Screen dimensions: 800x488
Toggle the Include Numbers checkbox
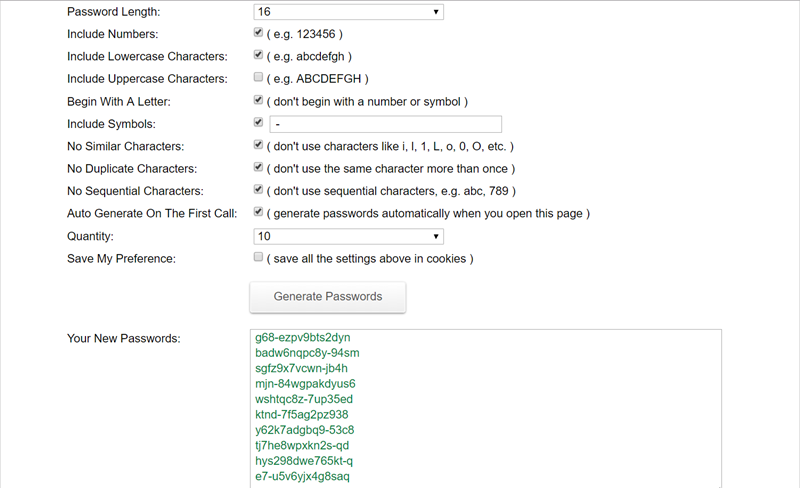tap(259, 33)
